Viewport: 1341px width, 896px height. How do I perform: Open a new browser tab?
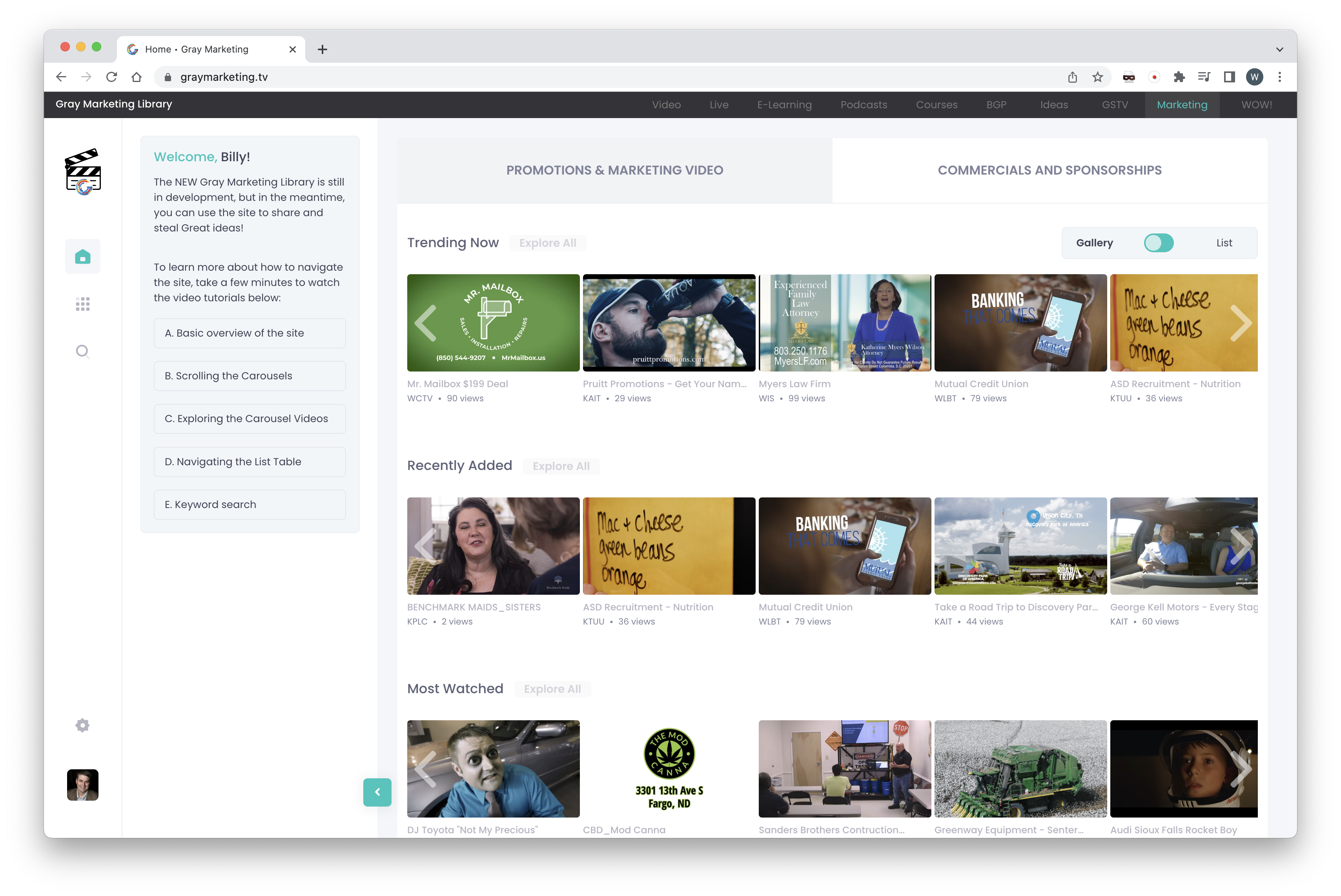(x=322, y=50)
